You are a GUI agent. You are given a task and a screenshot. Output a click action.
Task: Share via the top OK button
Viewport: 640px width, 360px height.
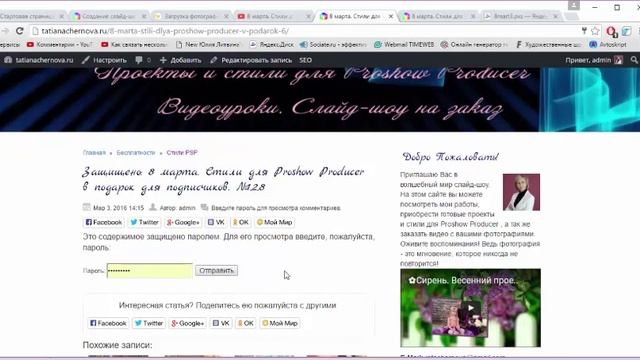240,222
